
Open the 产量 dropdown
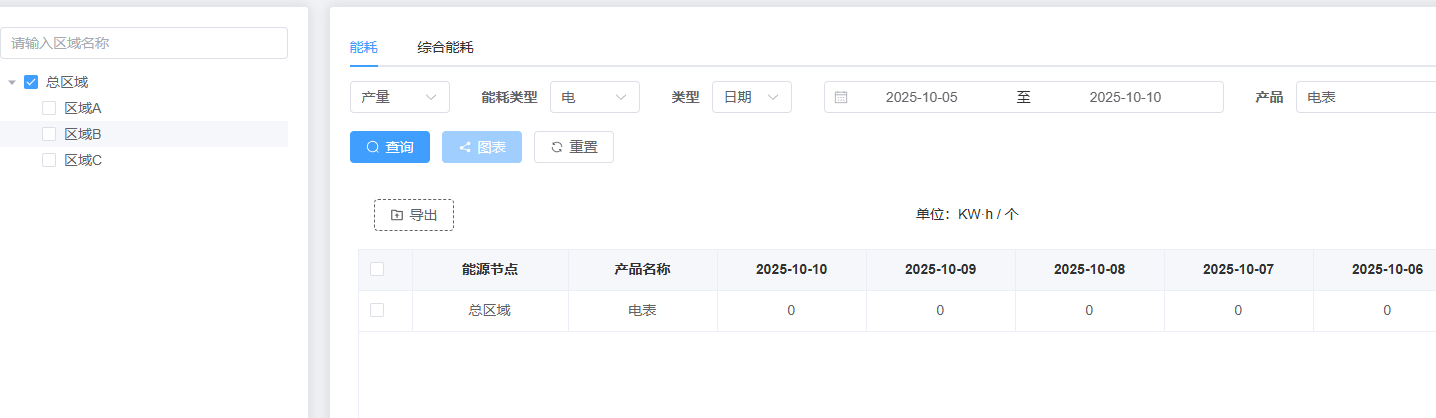coord(400,97)
